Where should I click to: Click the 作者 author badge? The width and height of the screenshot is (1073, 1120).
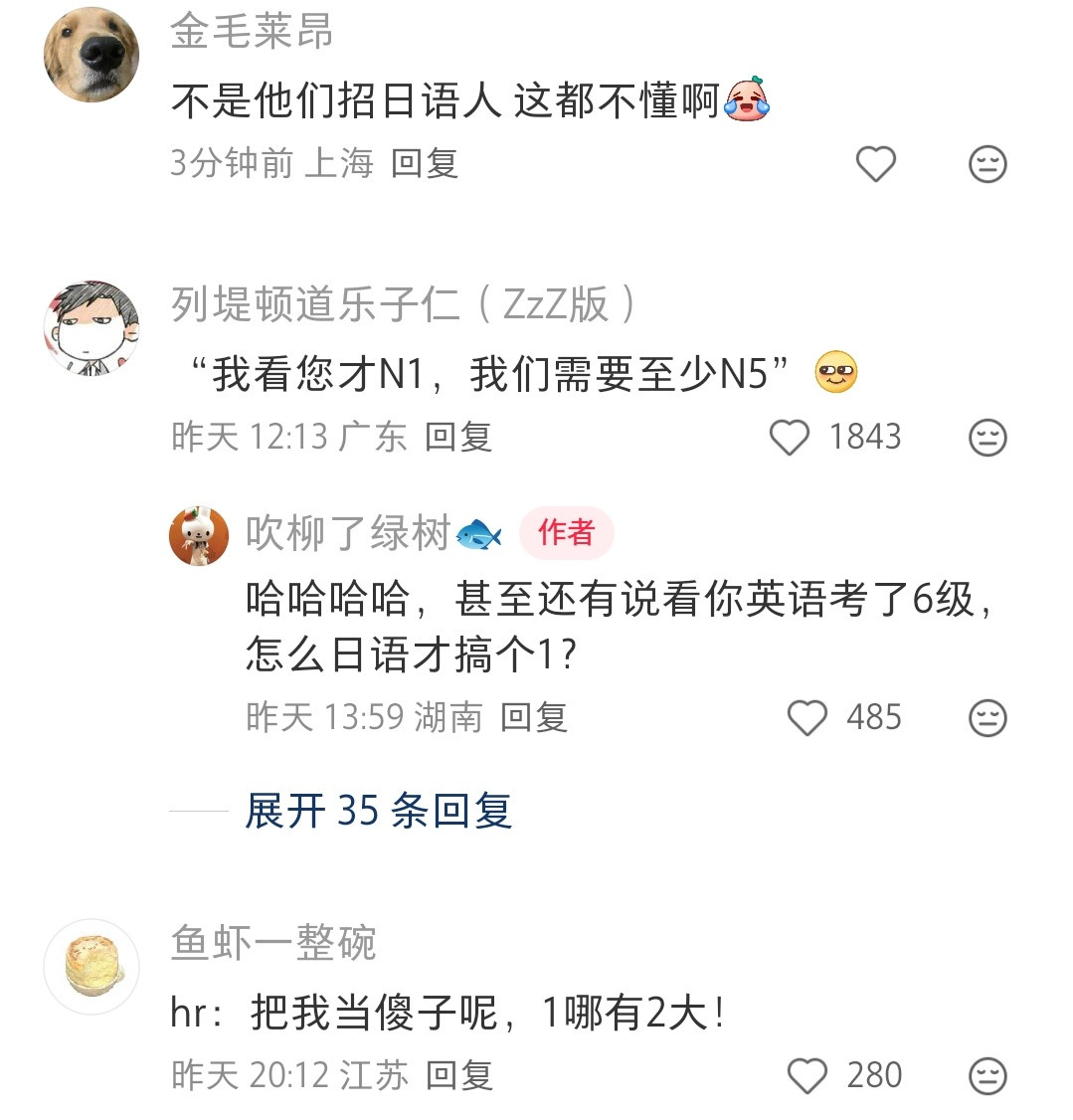coord(565,533)
